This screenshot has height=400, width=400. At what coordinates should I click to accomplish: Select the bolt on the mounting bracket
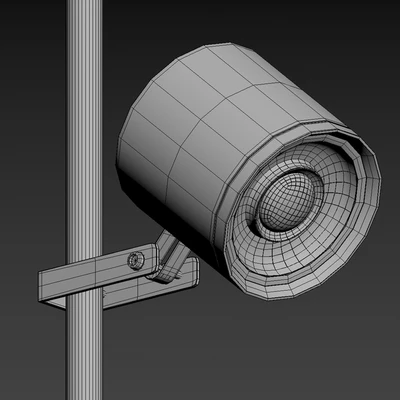[x=136, y=260]
